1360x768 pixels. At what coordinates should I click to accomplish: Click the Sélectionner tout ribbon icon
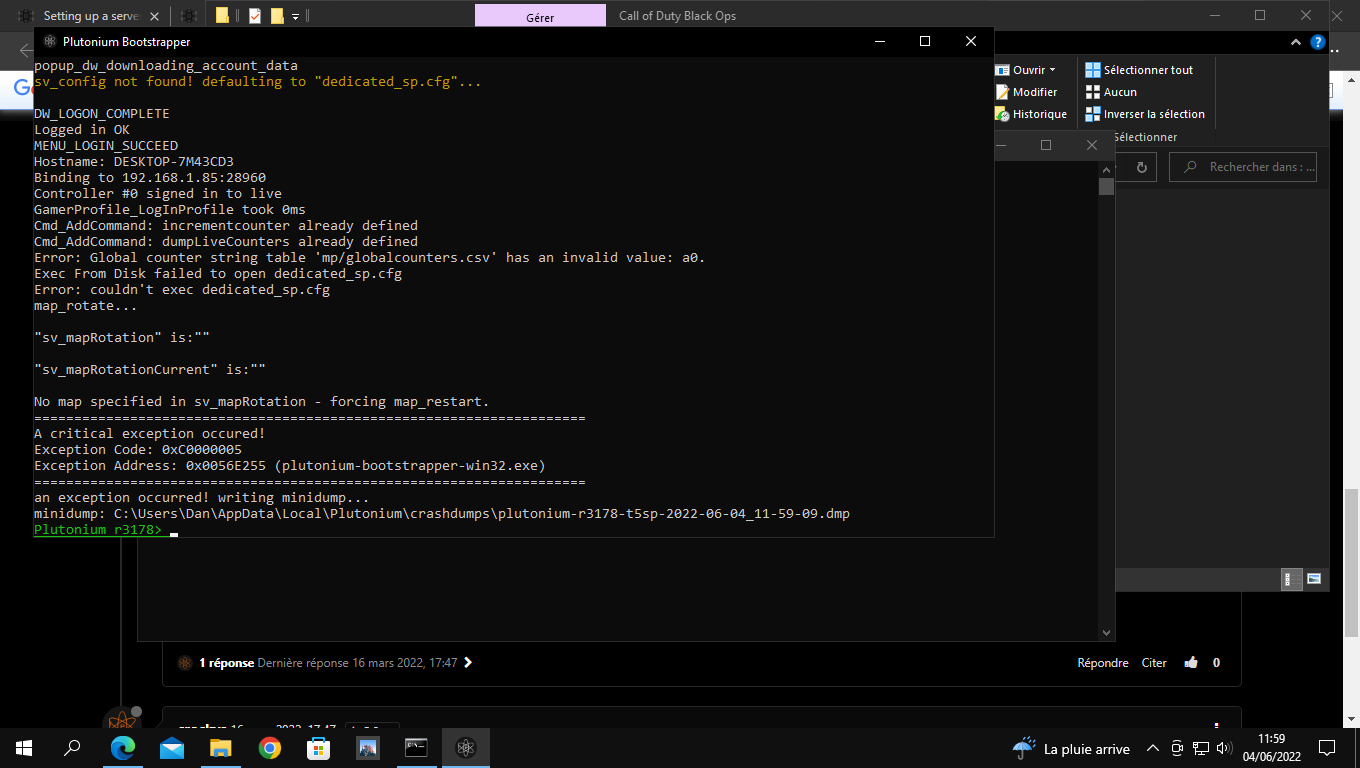tap(1093, 70)
